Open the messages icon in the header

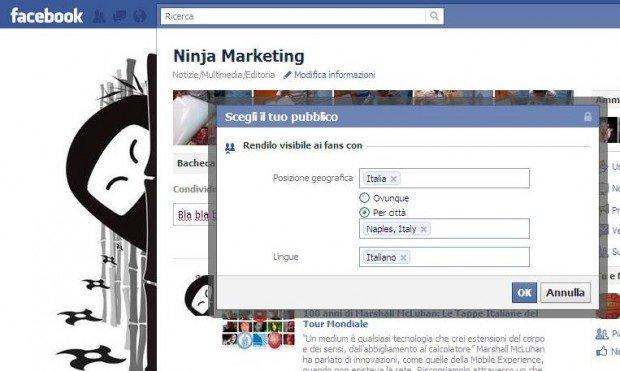[x=119, y=16]
